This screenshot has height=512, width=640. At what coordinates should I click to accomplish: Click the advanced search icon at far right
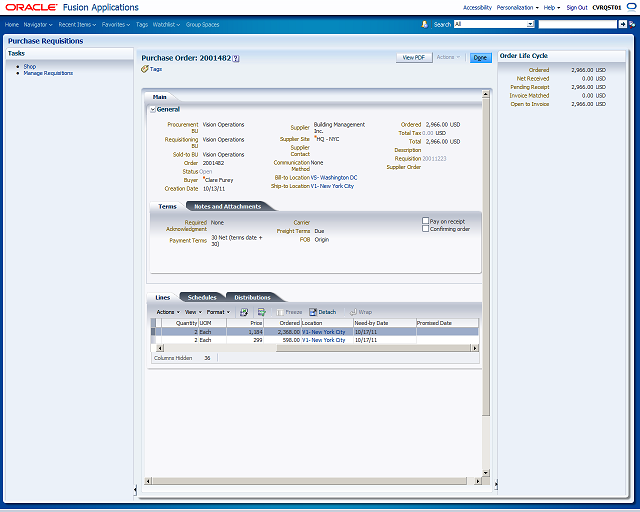(x=632, y=24)
